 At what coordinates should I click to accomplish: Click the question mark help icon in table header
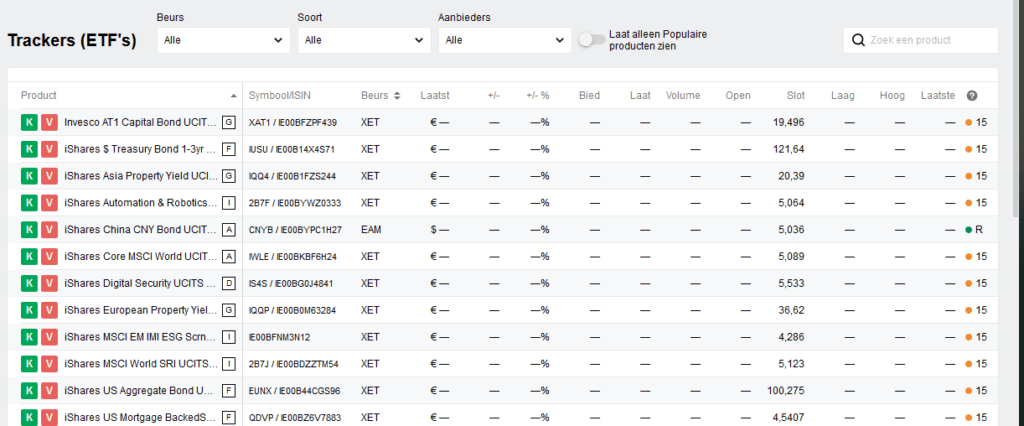click(972, 95)
